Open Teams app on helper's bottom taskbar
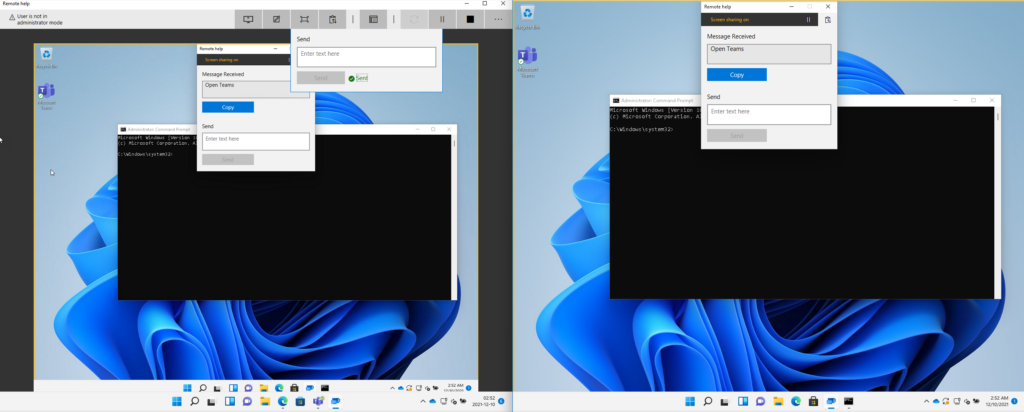The height and width of the screenshot is (412, 1024). pyautogui.click(x=318, y=401)
